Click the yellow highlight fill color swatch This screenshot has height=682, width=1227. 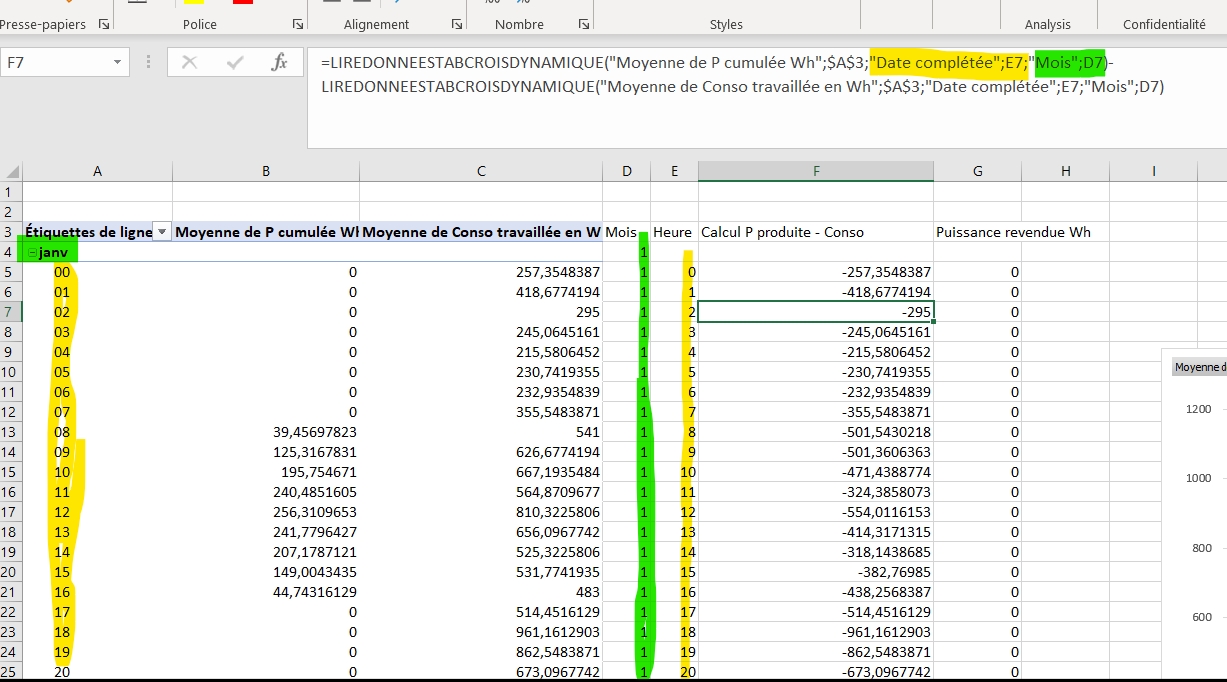(x=193, y=2)
